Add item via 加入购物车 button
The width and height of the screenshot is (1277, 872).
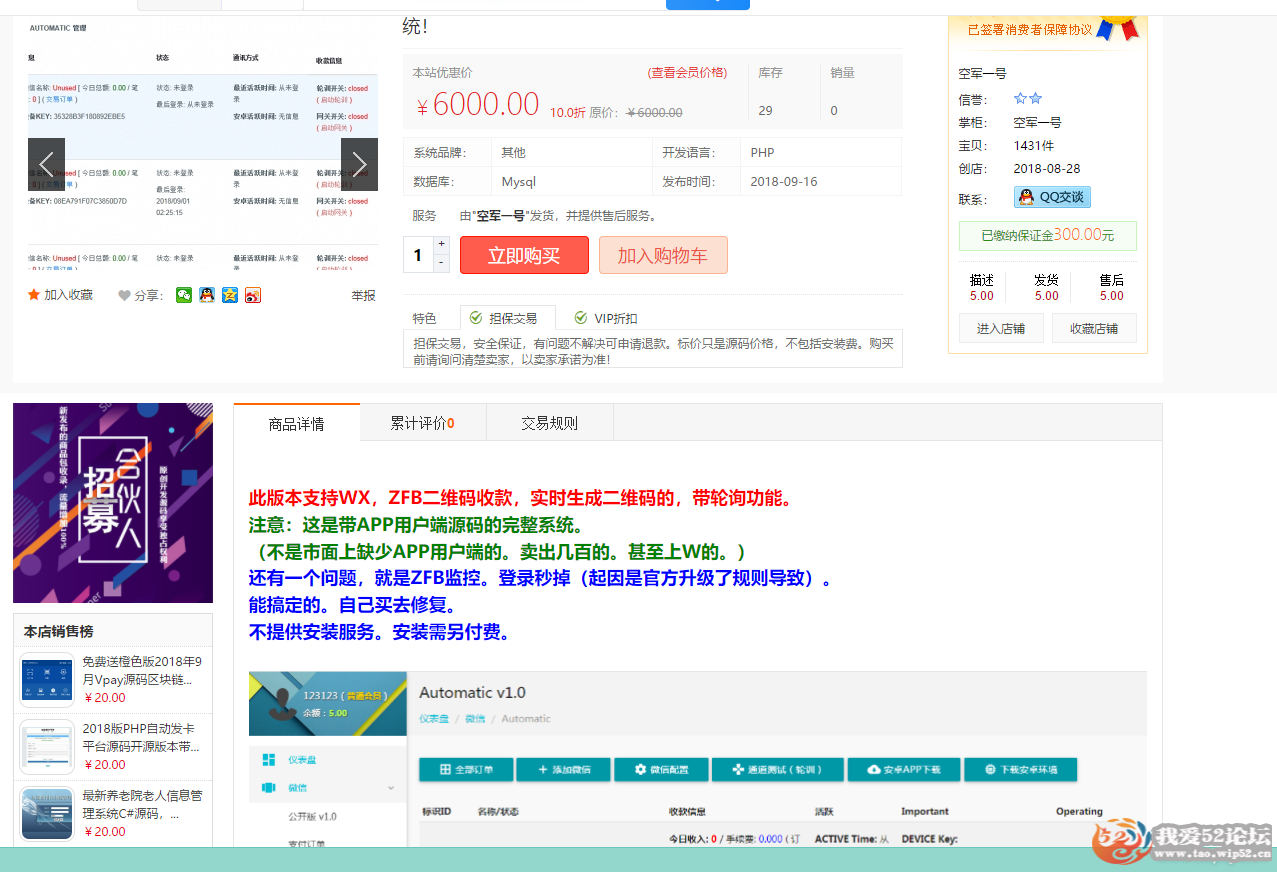663,255
